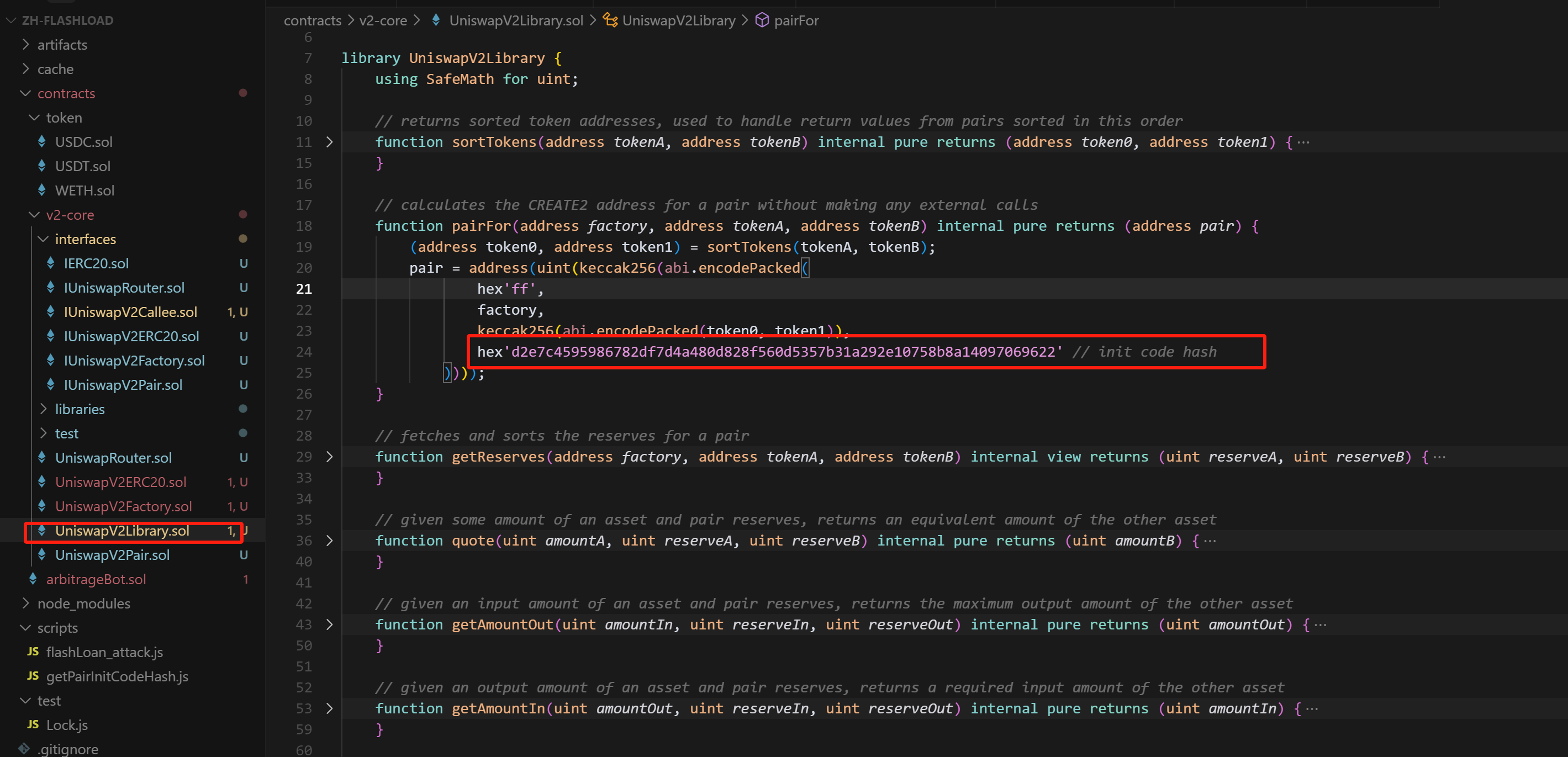This screenshot has width=1568, height=757.
Task: Click UniswapV2Library.sol in the breadcrumb
Action: coord(516,20)
